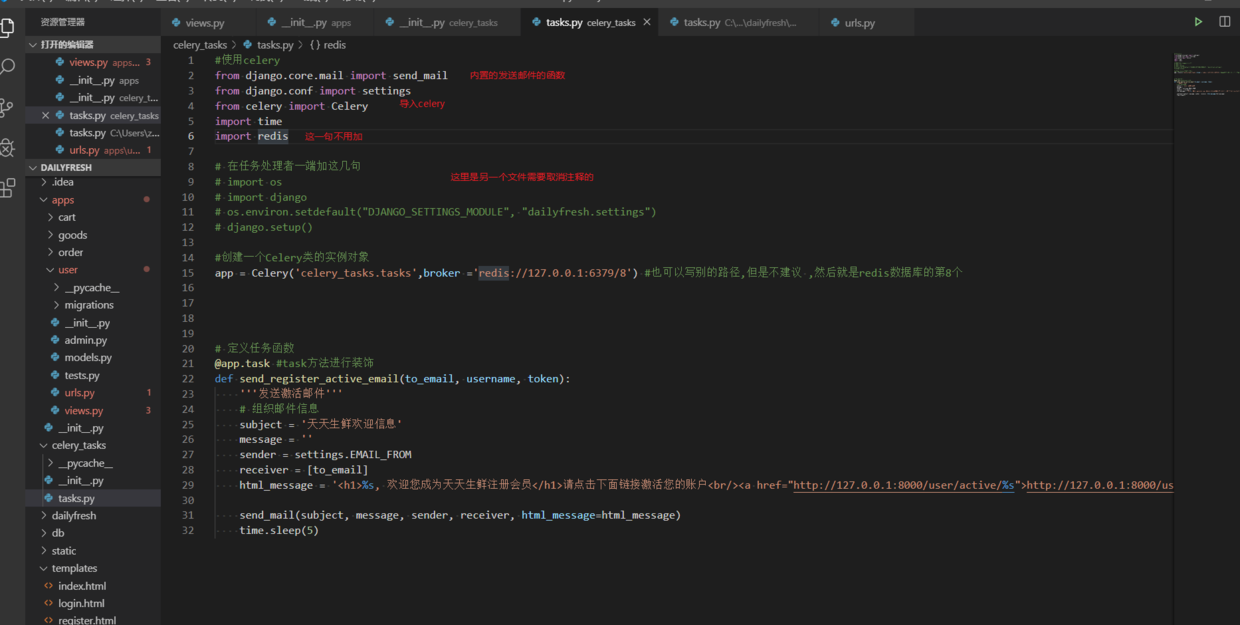This screenshot has width=1240, height=625.
Task: Expand the dailyfresh folder
Action: 93,516
